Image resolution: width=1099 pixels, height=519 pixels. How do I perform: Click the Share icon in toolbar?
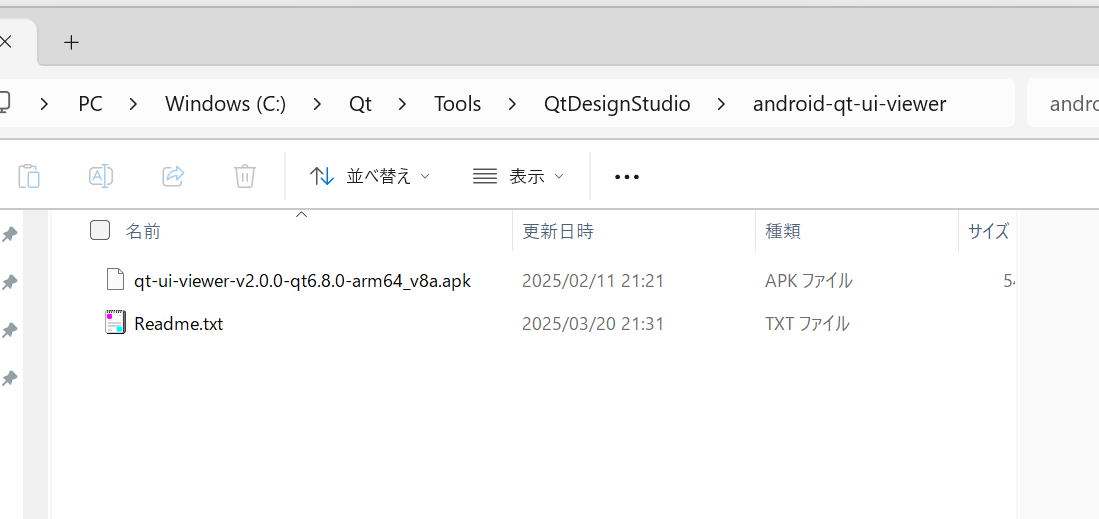tap(173, 176)
